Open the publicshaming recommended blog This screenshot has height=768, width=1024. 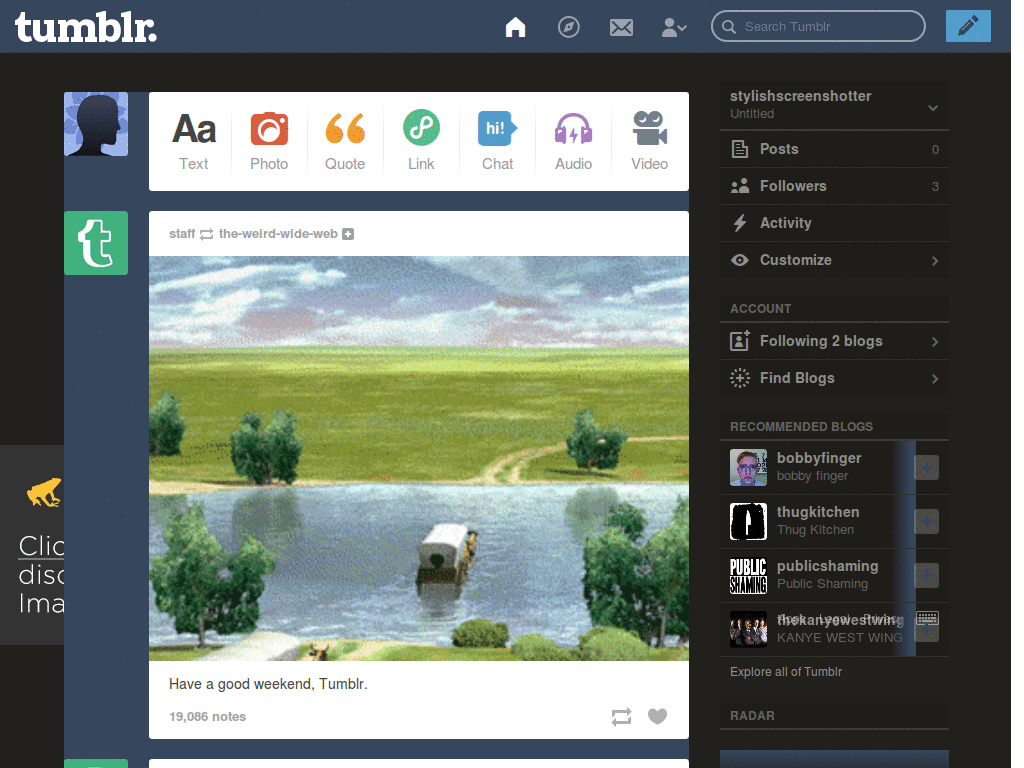tap(827, 566)
